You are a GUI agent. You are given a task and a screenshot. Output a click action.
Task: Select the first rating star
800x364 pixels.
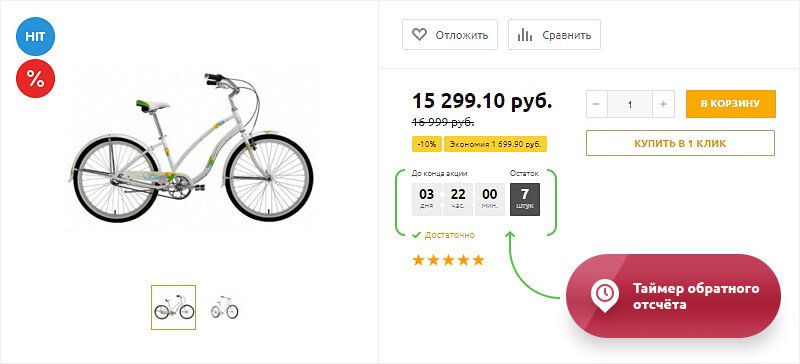(418, 260)
